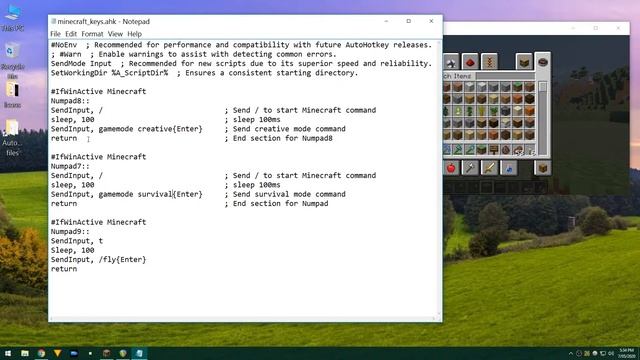Image resolution: width=640 pixels, height=360 pixels.
Task: Select the Recycle Bin desktop icon
Action: [13, 59]
